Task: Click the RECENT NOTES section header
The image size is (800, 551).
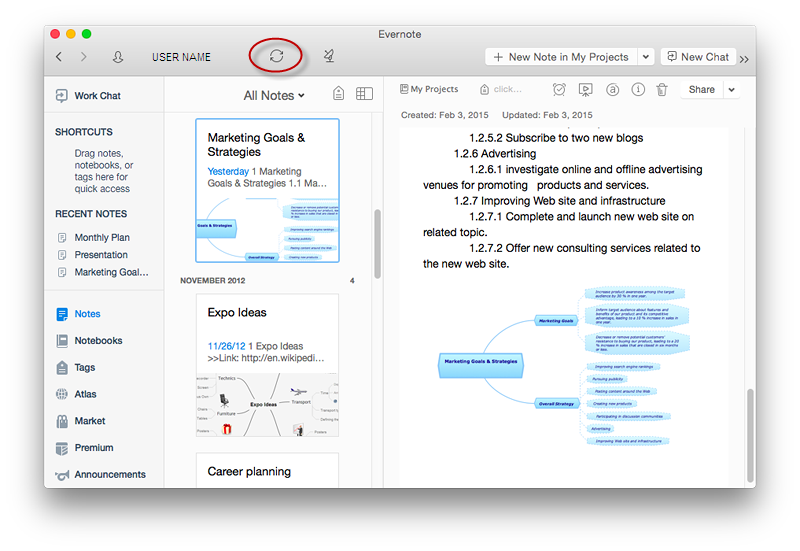Action: [91, 214]
